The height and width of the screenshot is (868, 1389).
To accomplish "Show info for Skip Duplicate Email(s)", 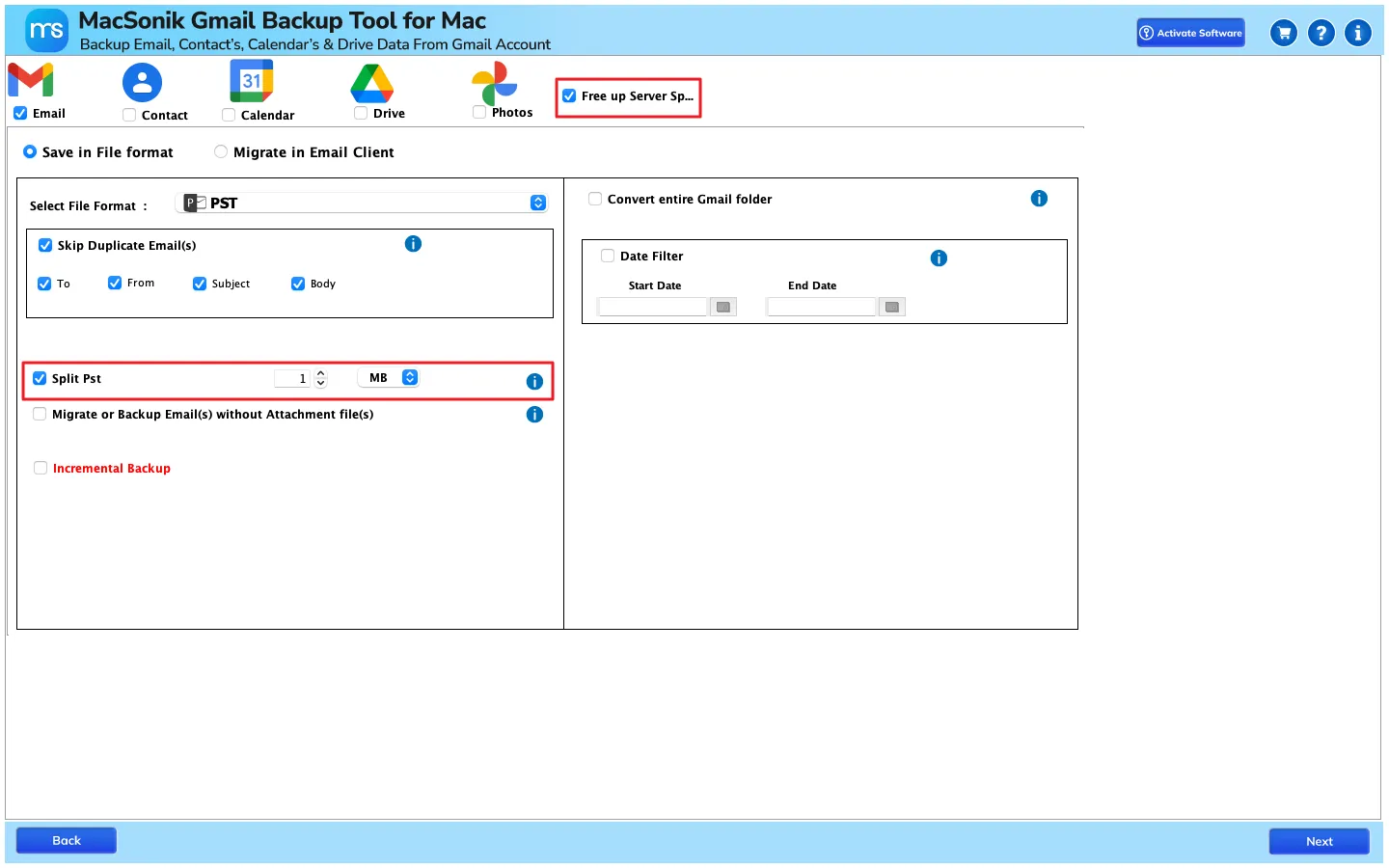I will click(413, 244).
